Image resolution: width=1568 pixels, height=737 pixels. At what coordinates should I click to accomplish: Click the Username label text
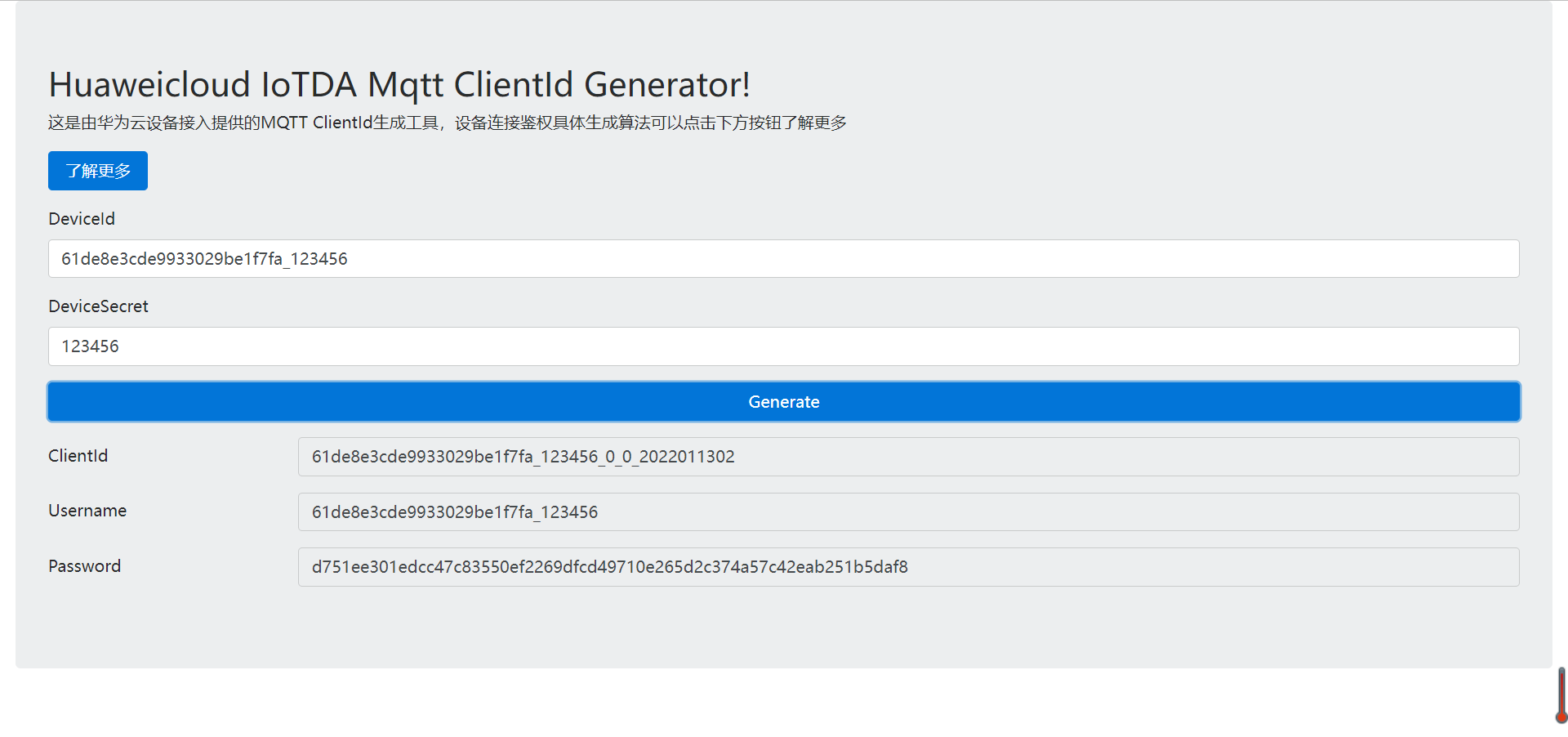click(87, 511)
